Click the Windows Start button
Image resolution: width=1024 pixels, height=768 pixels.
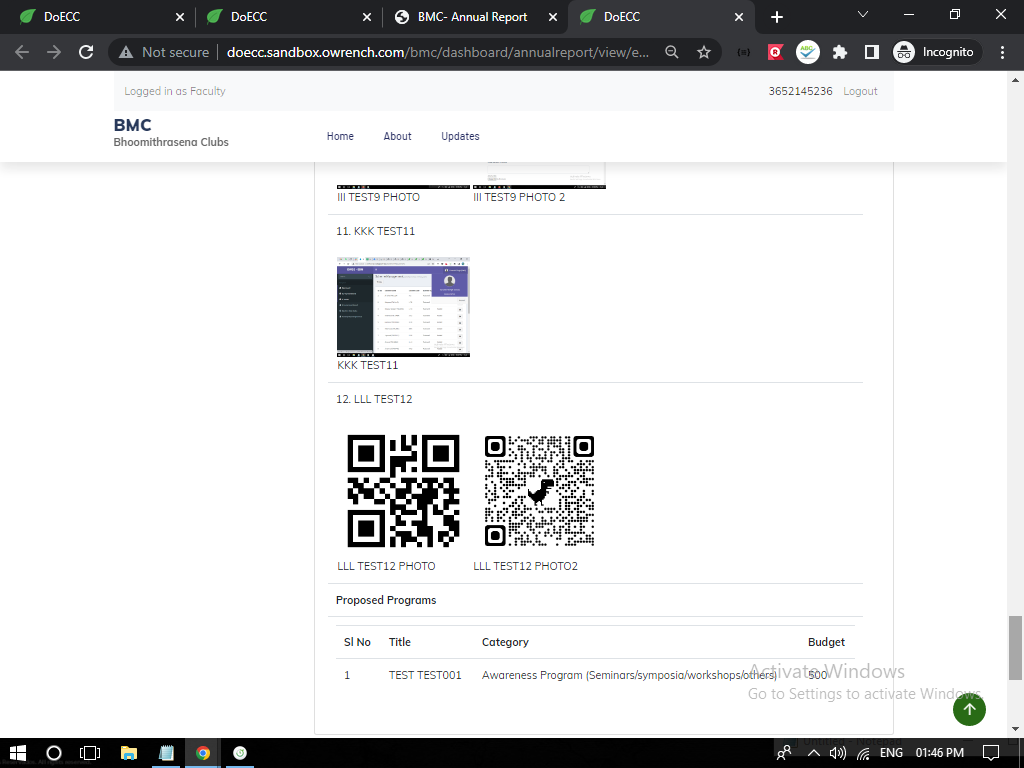(17, 753)
